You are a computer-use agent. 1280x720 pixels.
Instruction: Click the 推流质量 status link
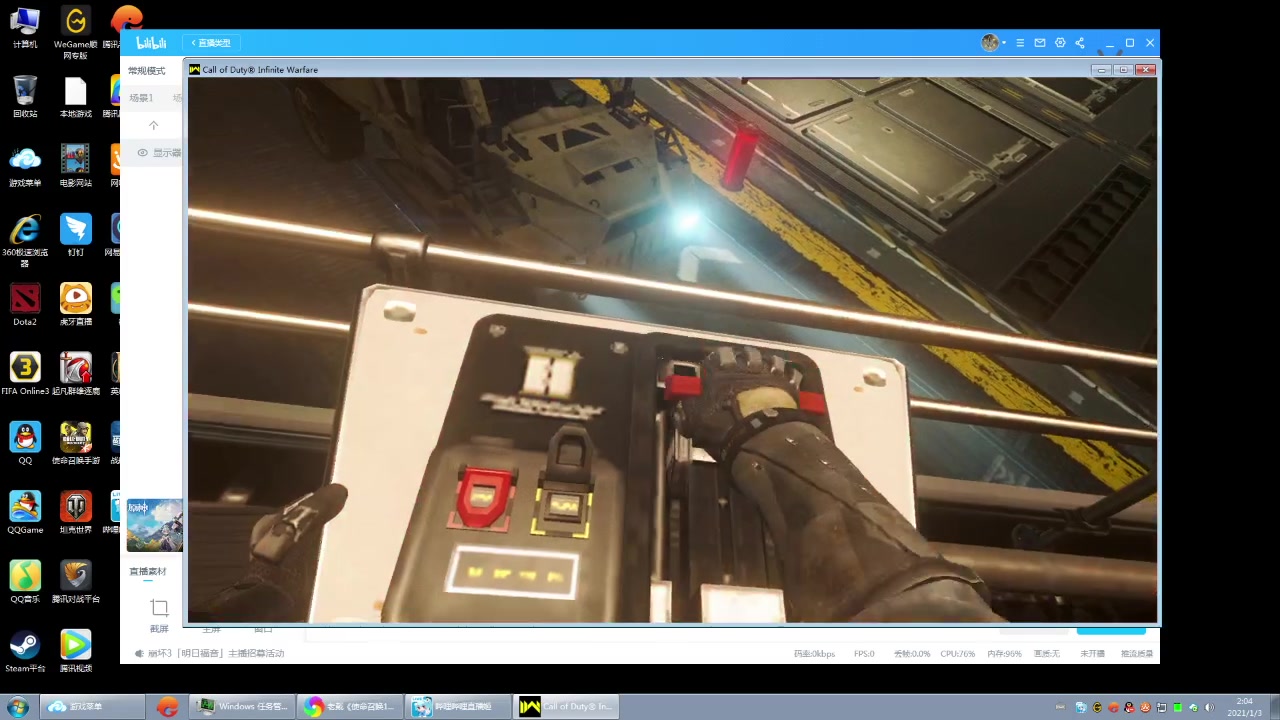1136,654
